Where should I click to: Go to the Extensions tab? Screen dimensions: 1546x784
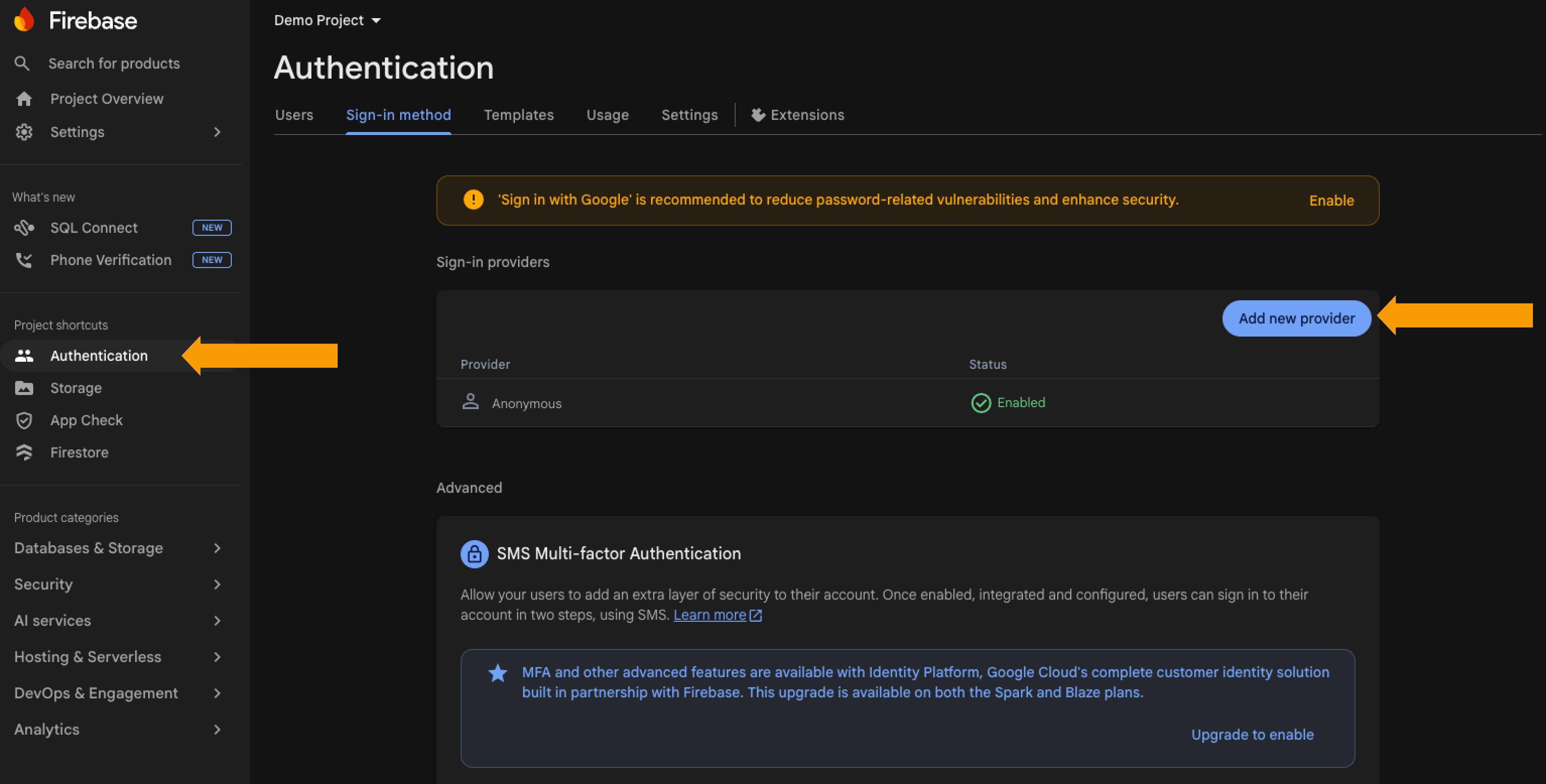(798, 115)
